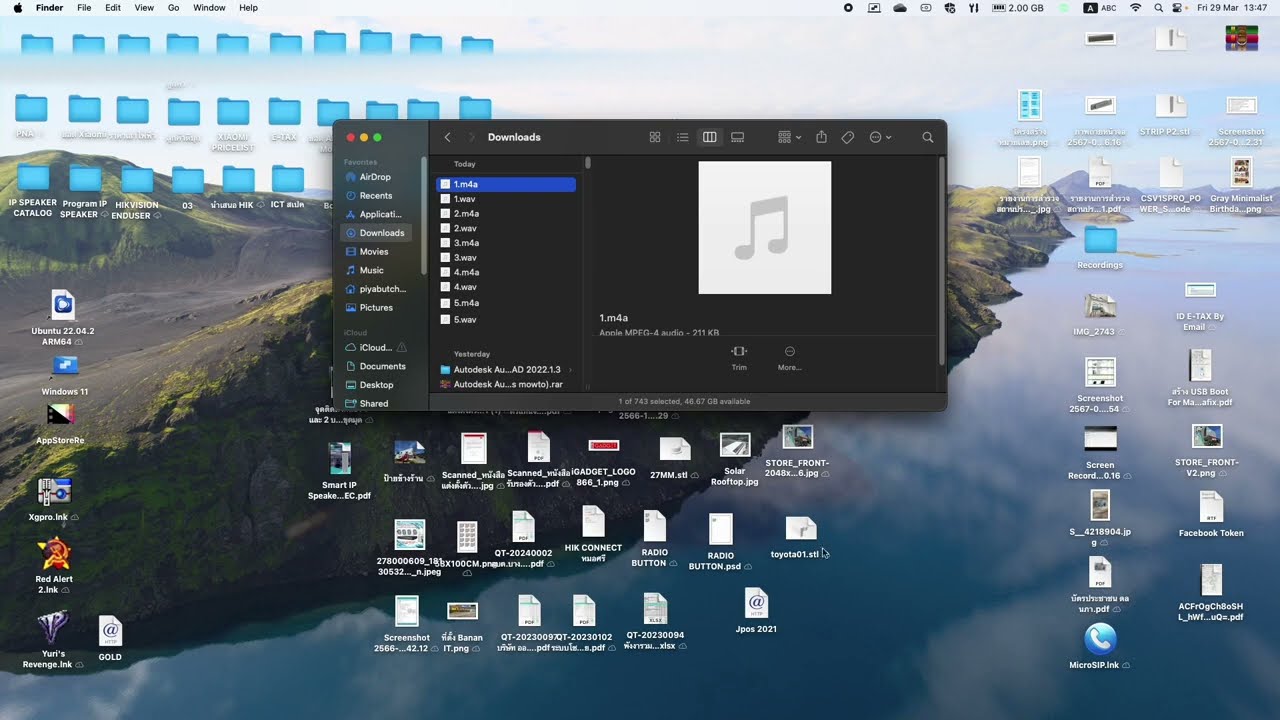The height and width of the screenshot is (720, 1280).
Task: Click the Trim button in preview pane
Action: coord(739,358)
